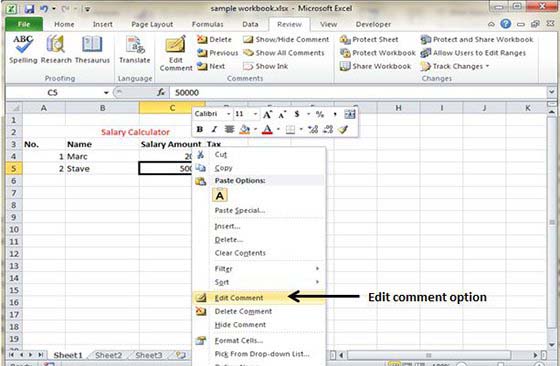This screenshot has width=560, height=366.
Task: Toggle Show All Comments
Action: tap(284, 53)
